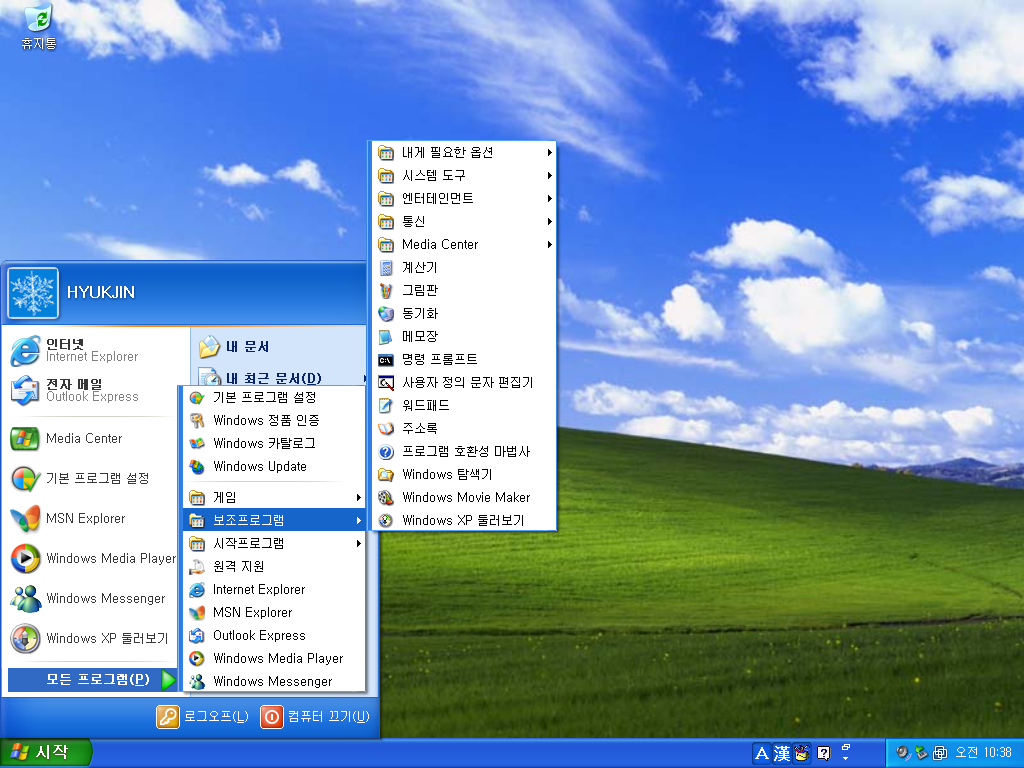
Task: Expand 내게 필요한 옵션 submenu
Action: click(464, 153)
